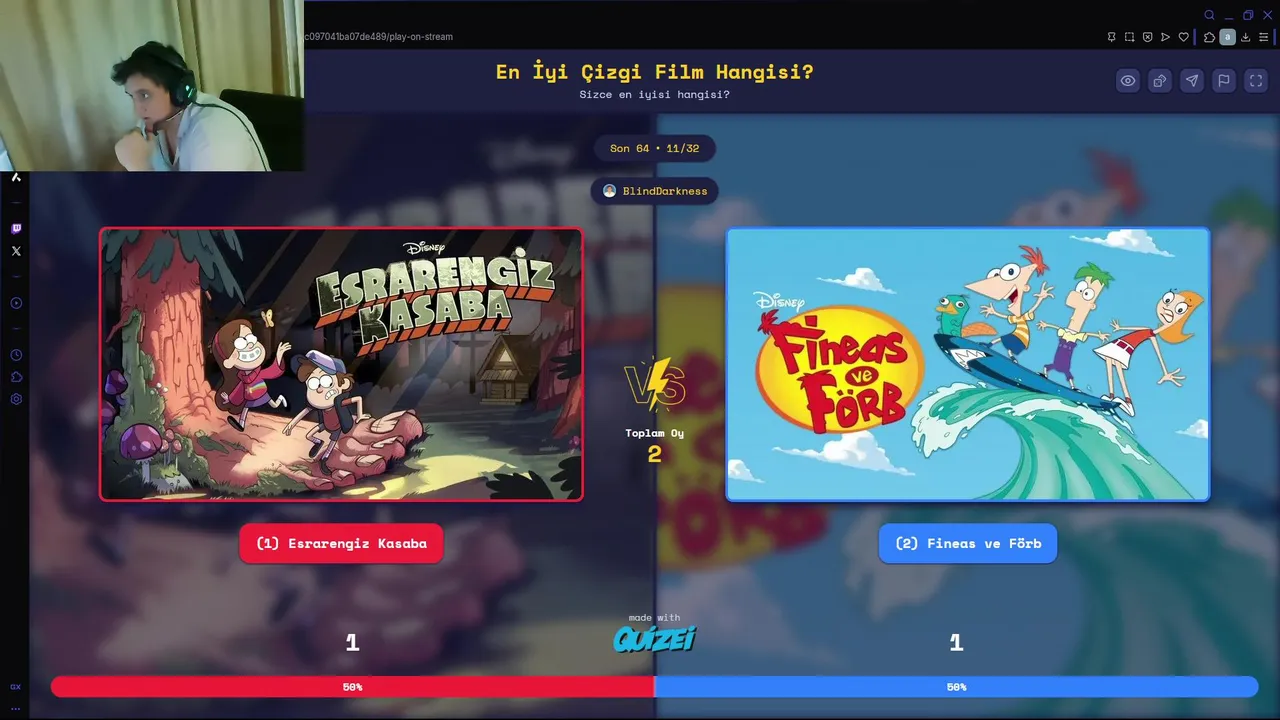Click the VS lightning emblem

point(655,385)
